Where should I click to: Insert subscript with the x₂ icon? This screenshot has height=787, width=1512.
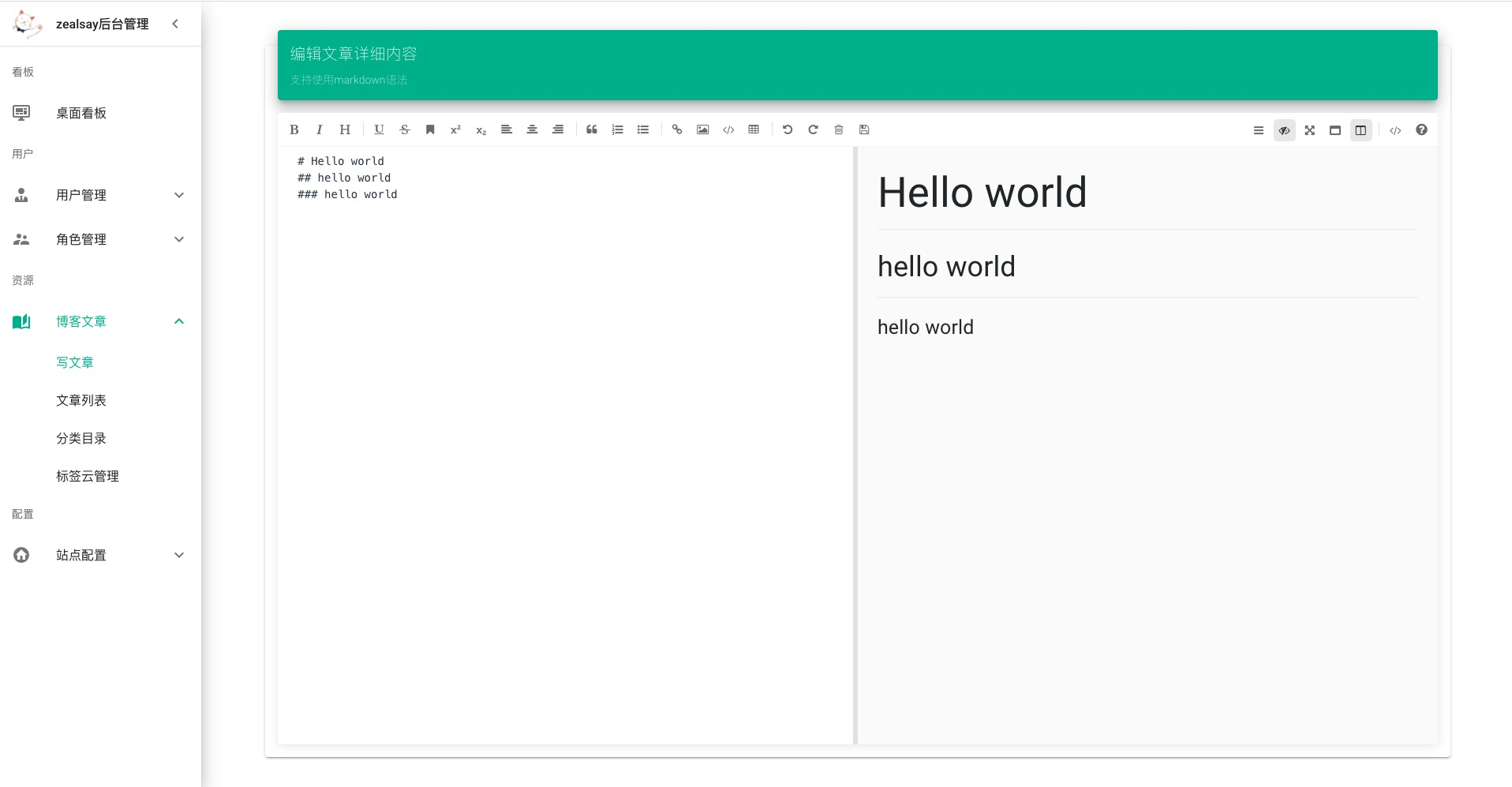pyautogui.click(x=481, y=129)
